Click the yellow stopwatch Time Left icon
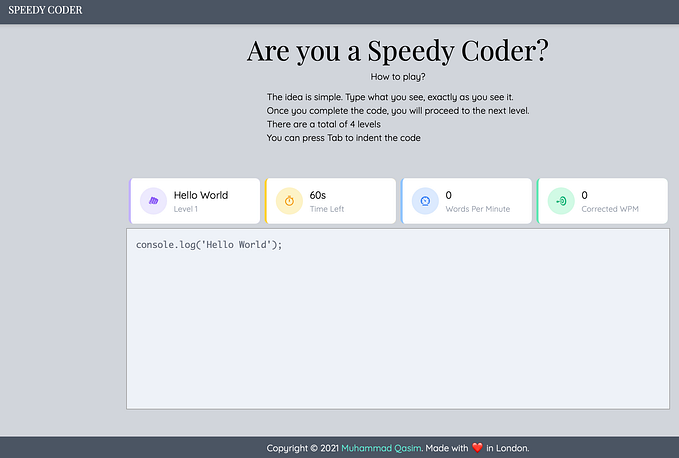 pos(289,201)
